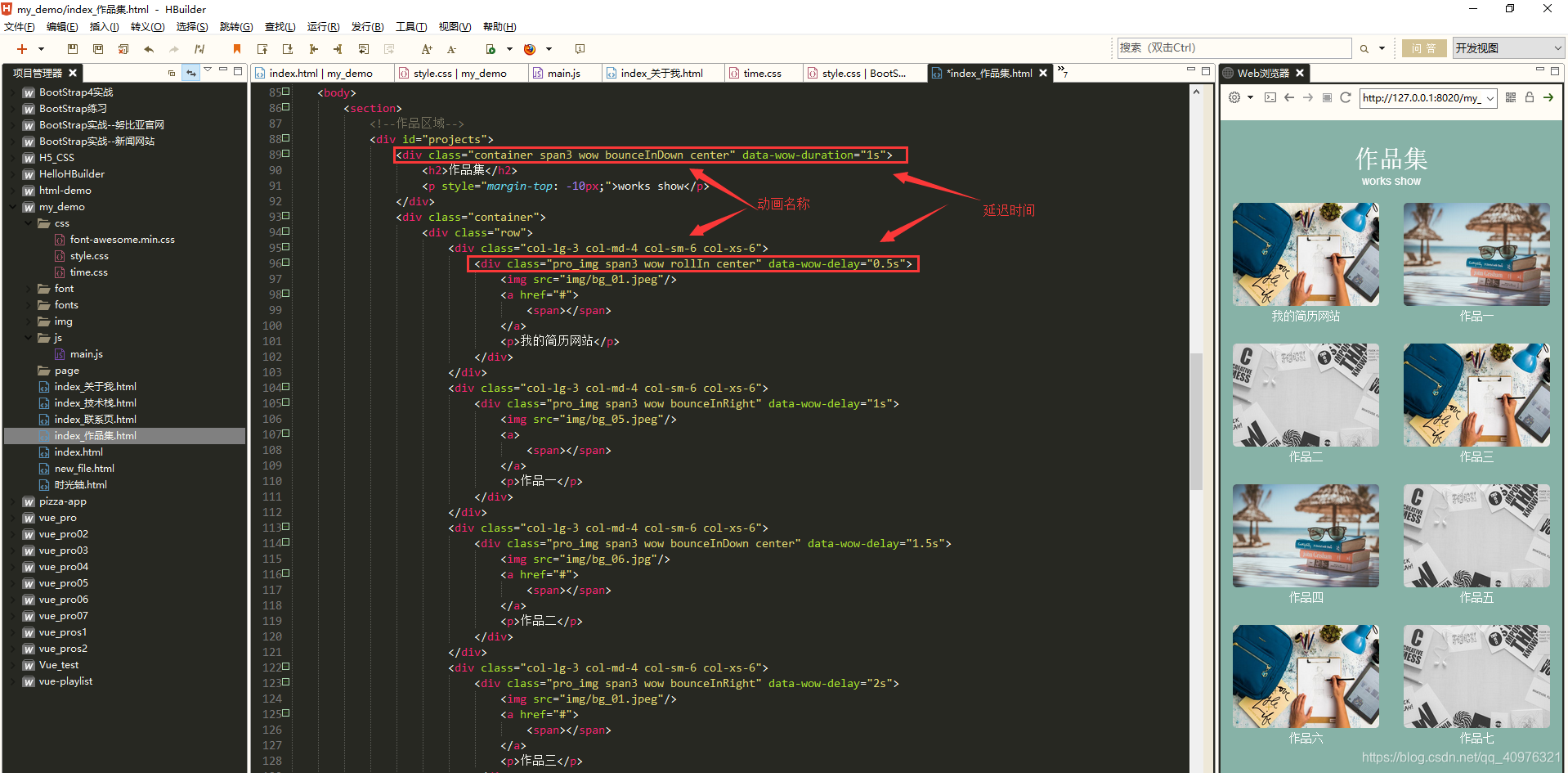Select style.css under the css folder
The height and width of the screenshot is (773, 1568).
tap(89, 256)
